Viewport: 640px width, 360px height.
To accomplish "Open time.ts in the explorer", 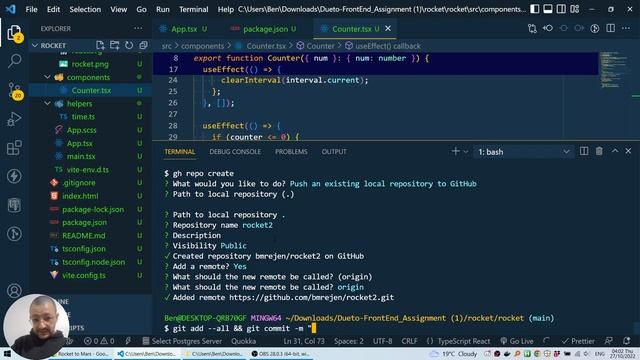I will point(83,116).
